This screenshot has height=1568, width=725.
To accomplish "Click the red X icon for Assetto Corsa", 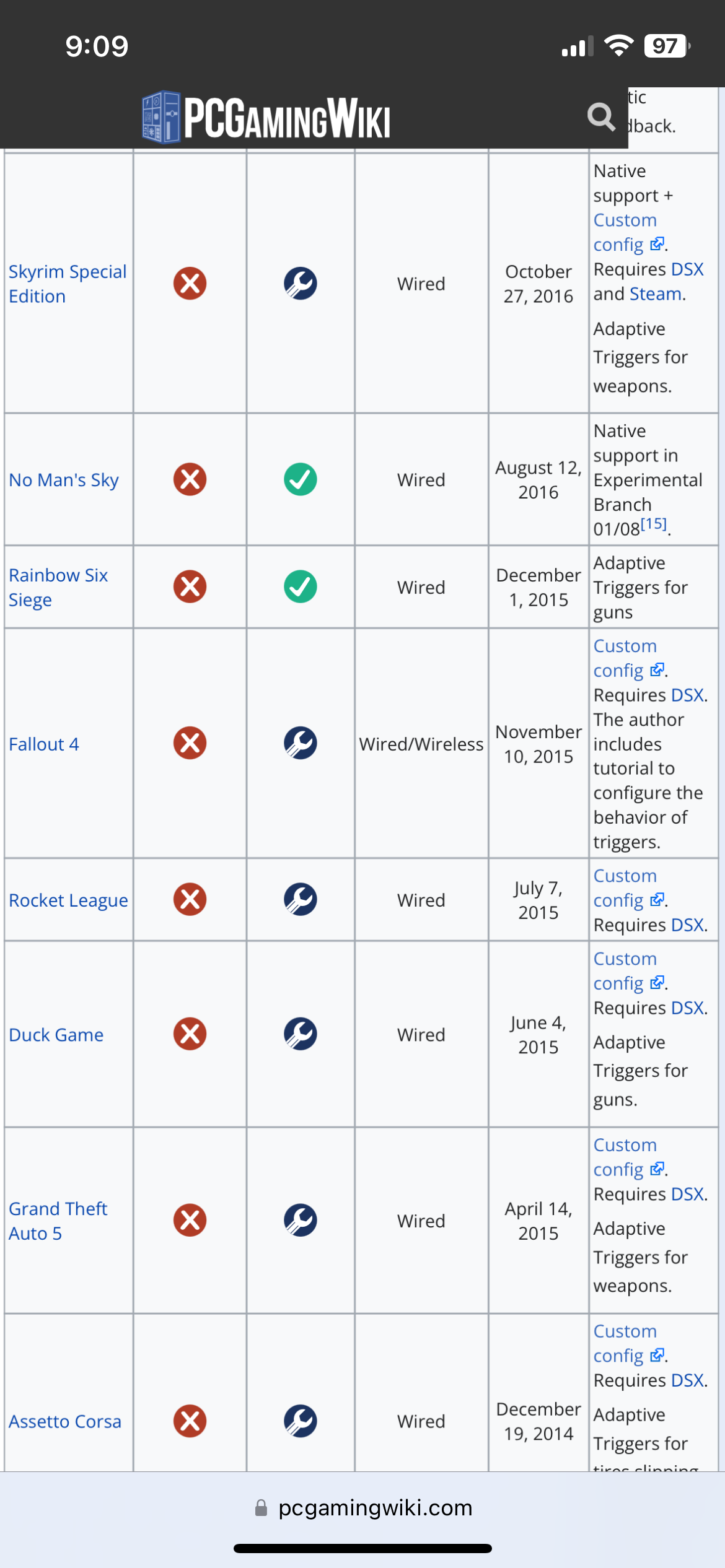I will [190, 1421].
